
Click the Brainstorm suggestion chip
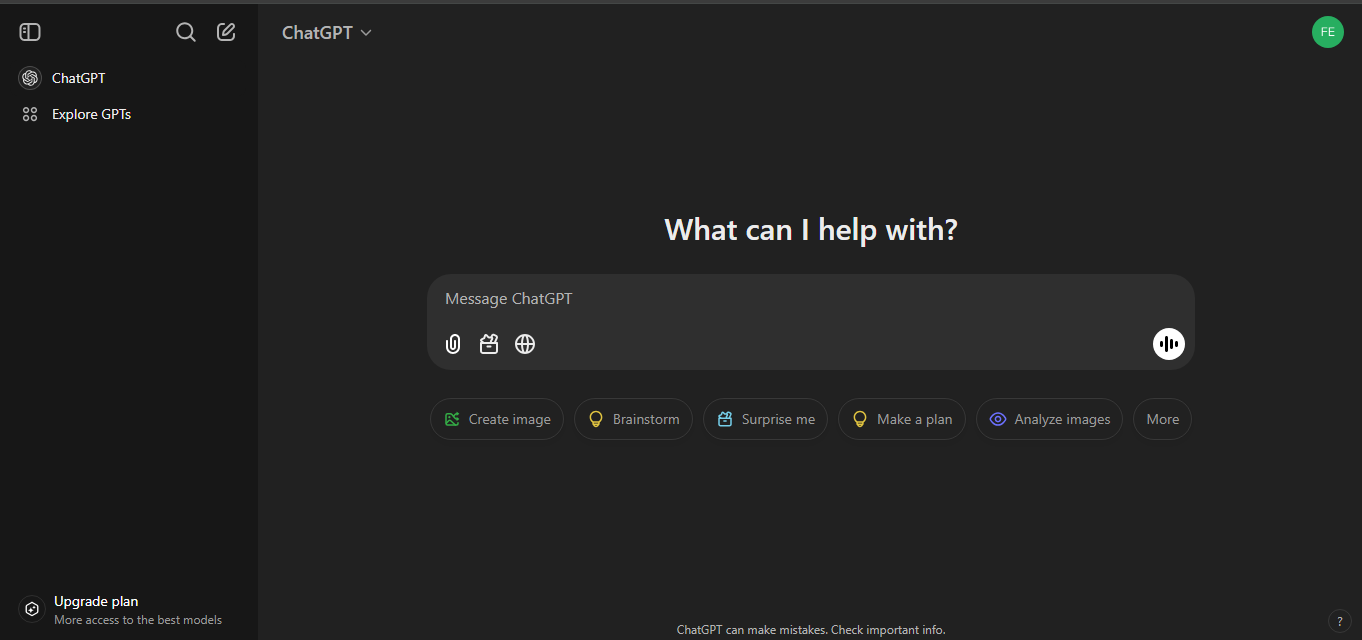[x=633, y=419]
